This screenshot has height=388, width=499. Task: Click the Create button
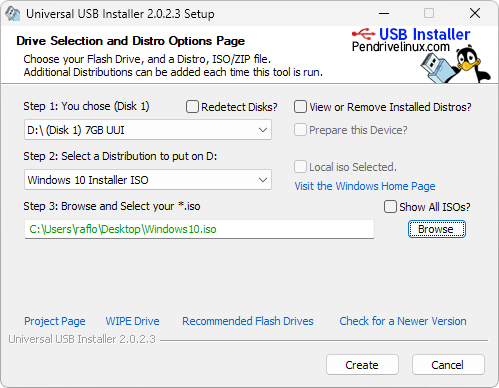coord(362,365)
